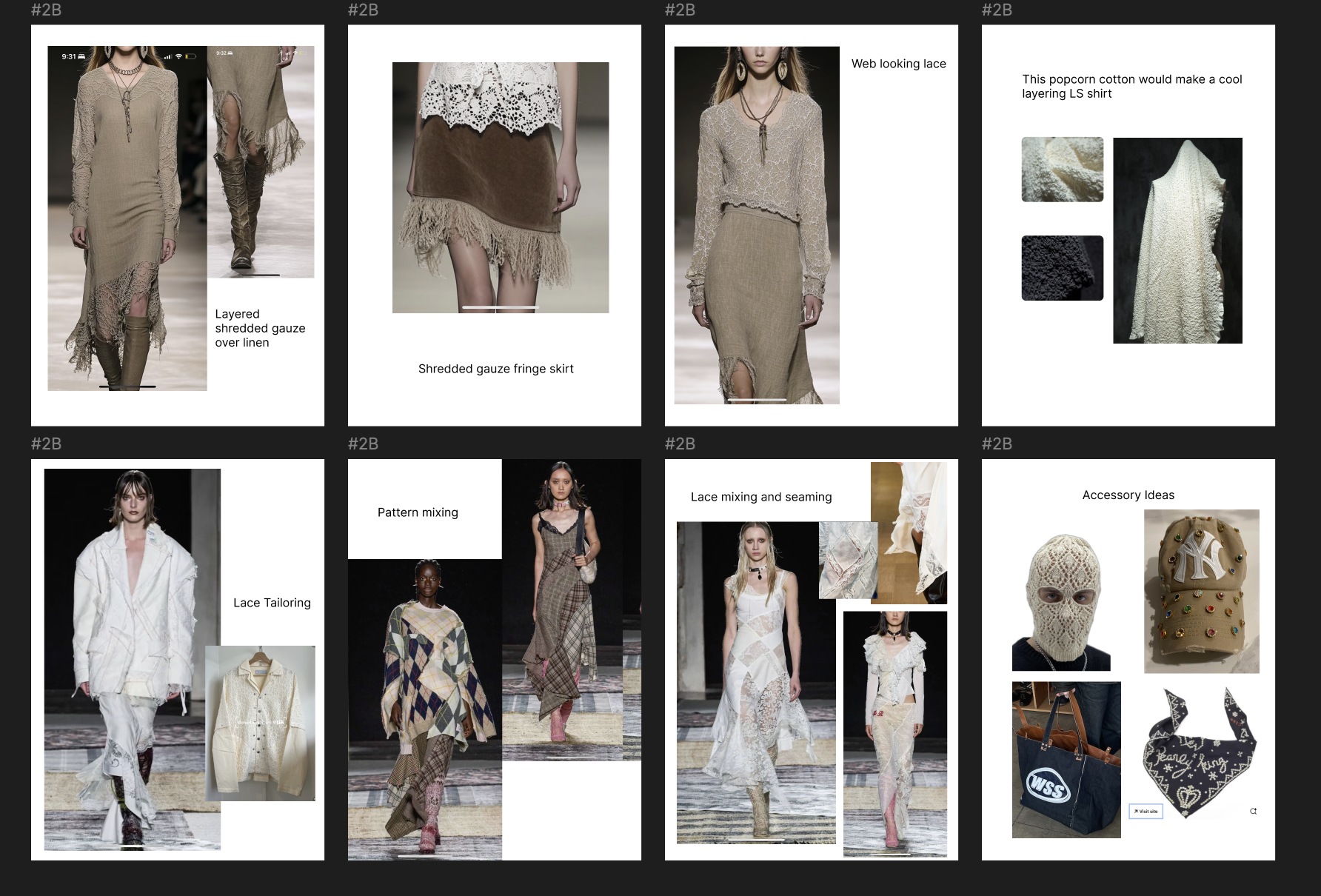Select the white lace hem detail photo
The height and width of the screenshot is (896, 1321).
click(909, 533)
